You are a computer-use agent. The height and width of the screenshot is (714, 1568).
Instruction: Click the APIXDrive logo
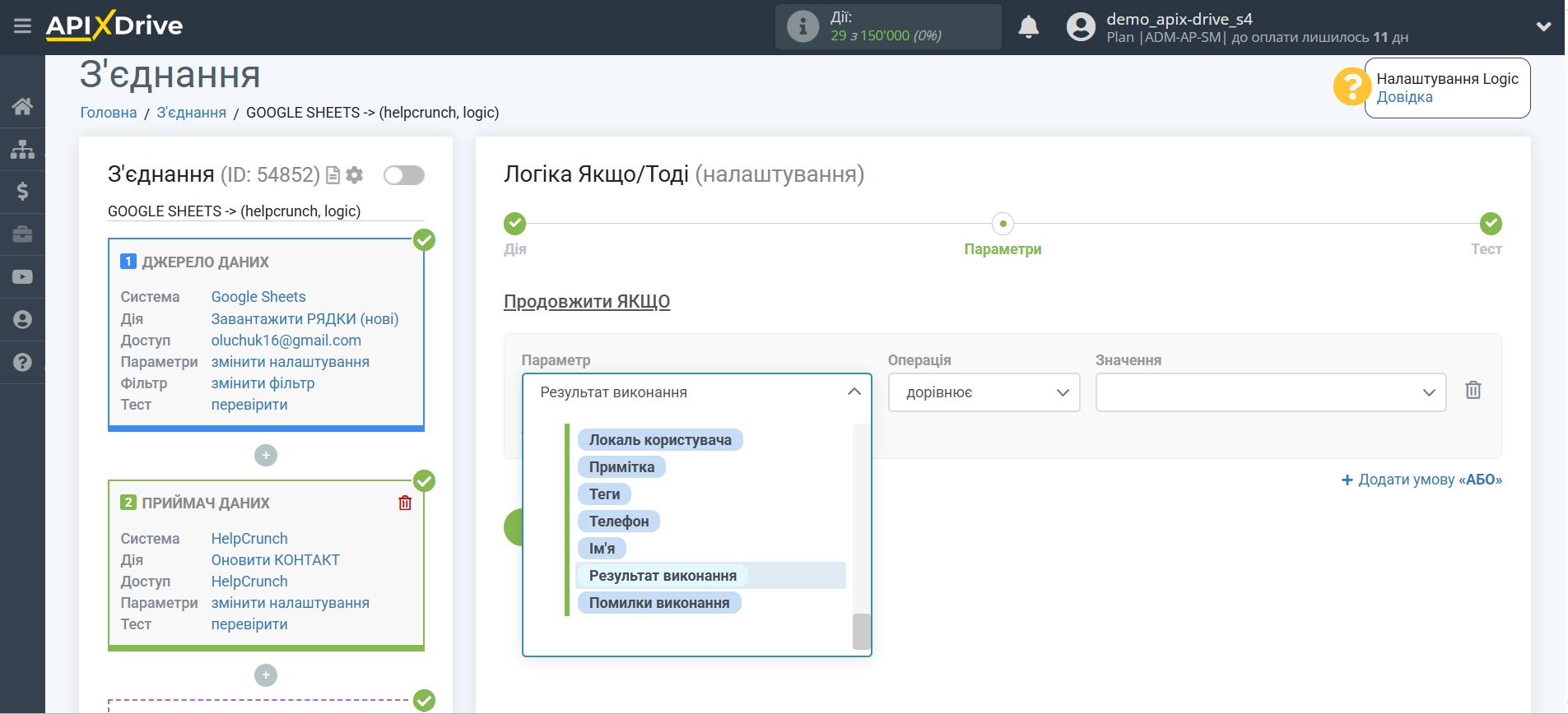point(114,25)
